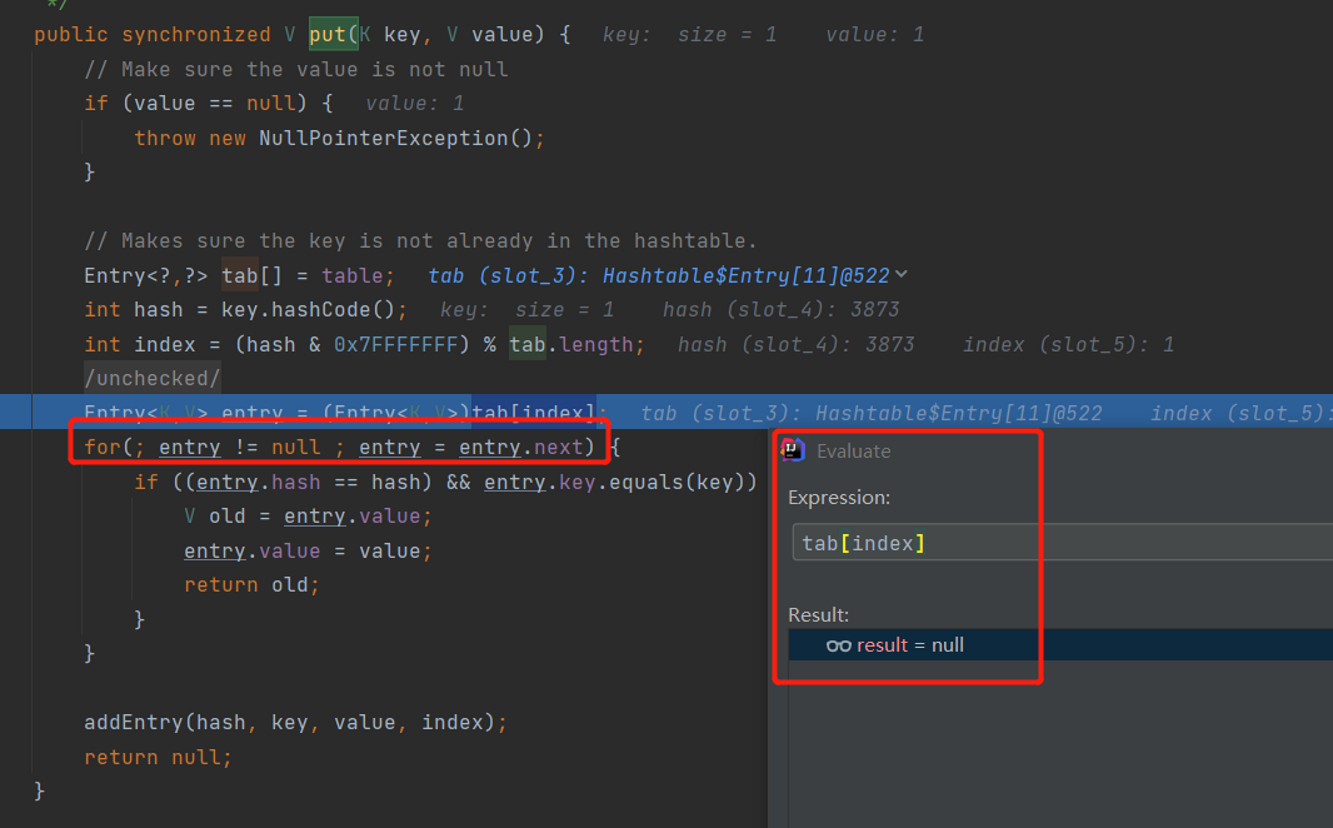Click the 'entry.value = value;' statement
The image size is (1333, 828).
pyautogui.click(x=308, y=551)
